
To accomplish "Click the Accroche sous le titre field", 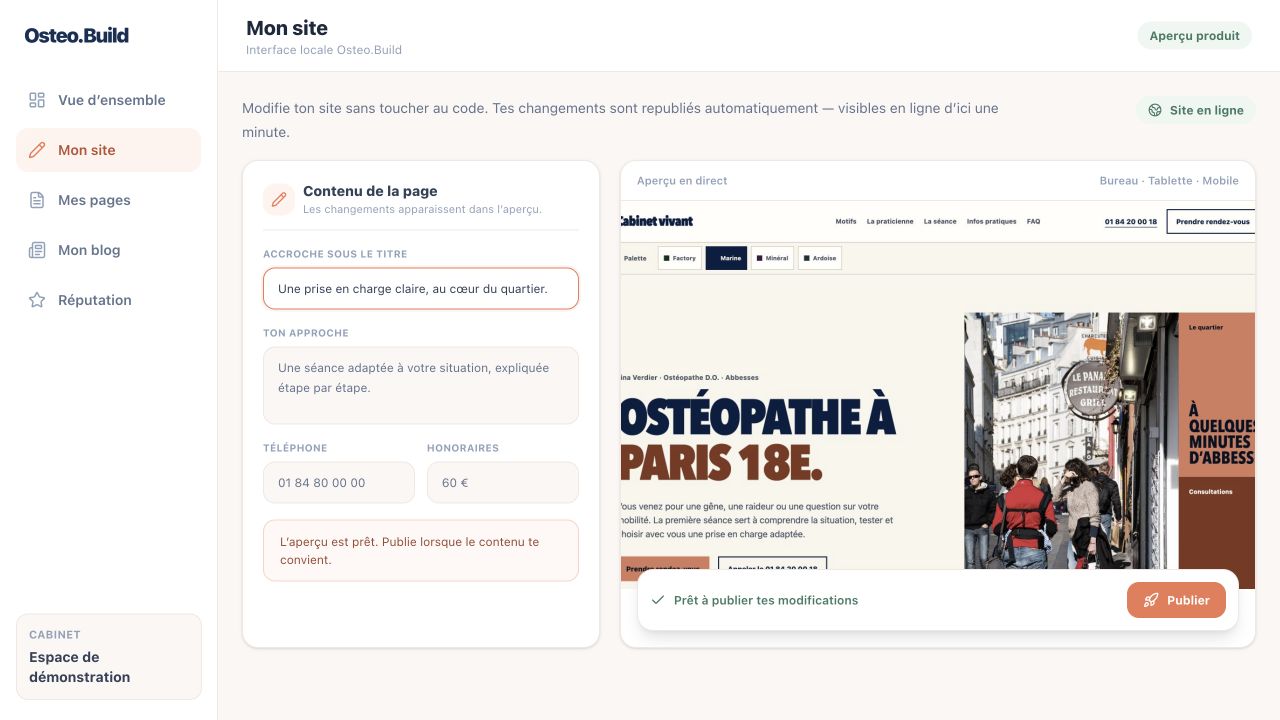I will pyautogui.click(x=421, y=288).
